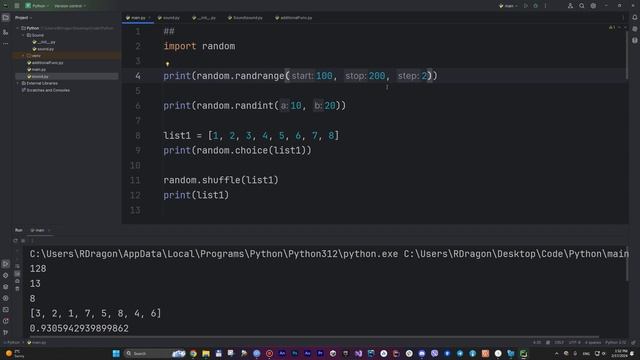Screen dimensions: 640x360
Task: Click the line separator status entry
Action: 559,342
